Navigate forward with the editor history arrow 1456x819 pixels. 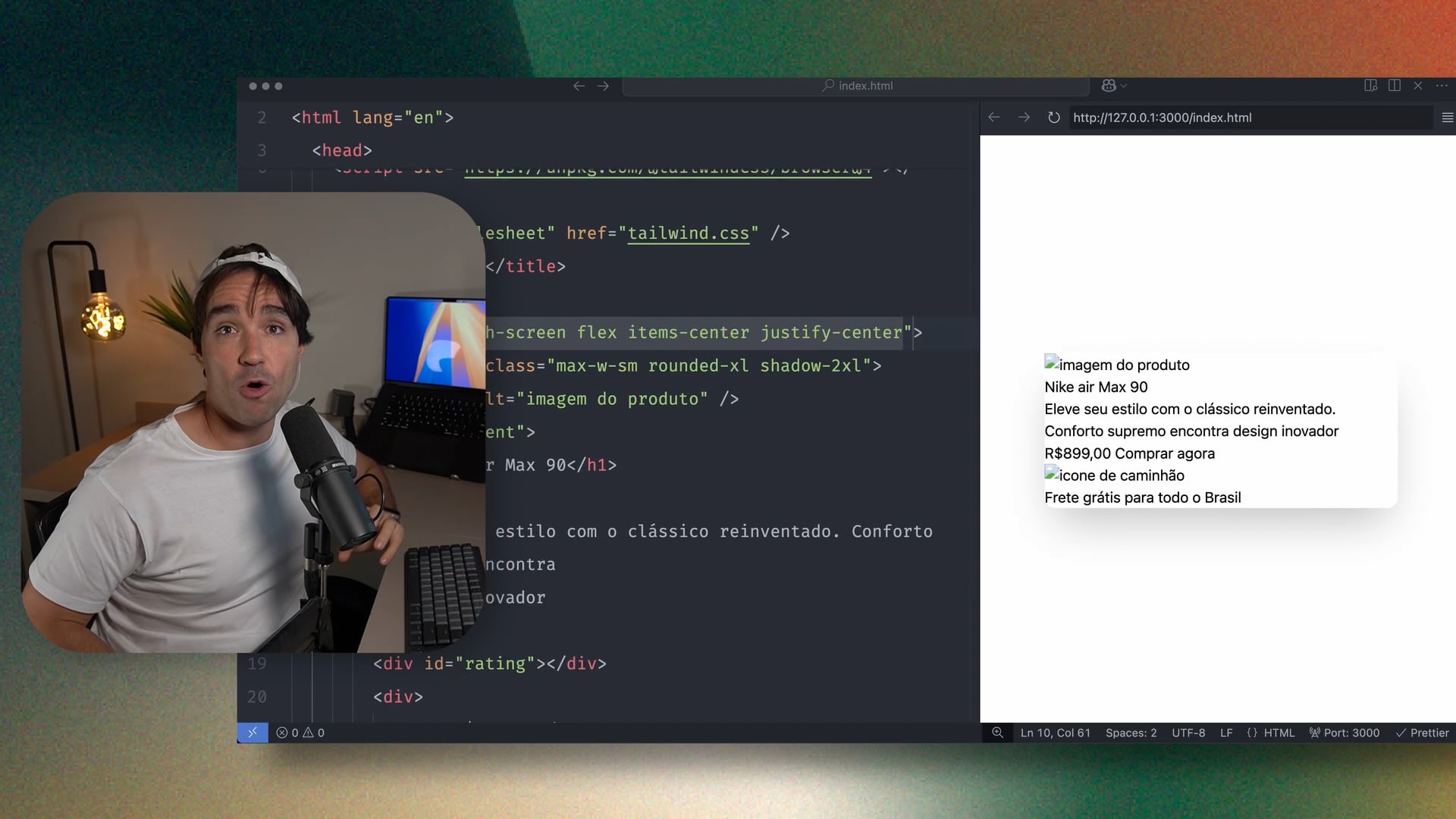[x=603, y=86]
